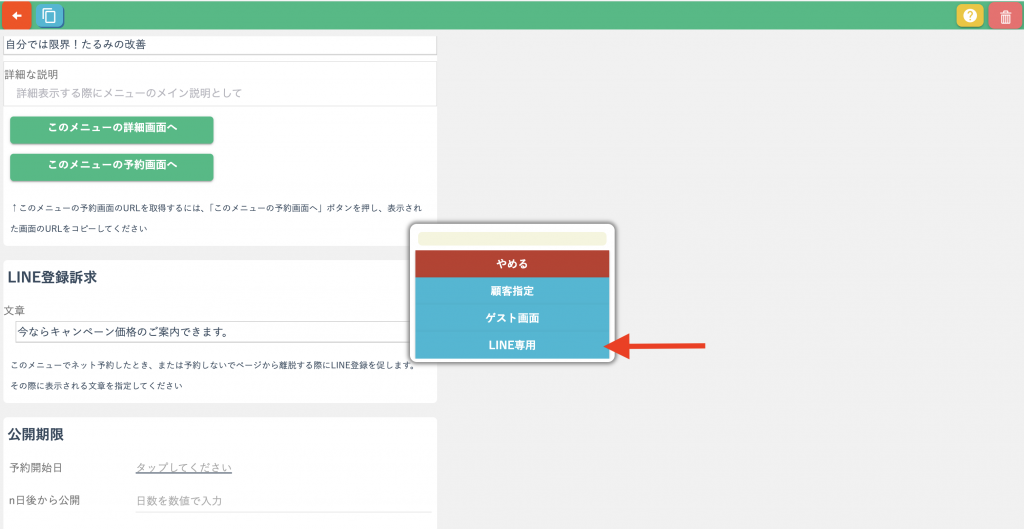Click the 予約開始日 label

(x=38, y=468)
